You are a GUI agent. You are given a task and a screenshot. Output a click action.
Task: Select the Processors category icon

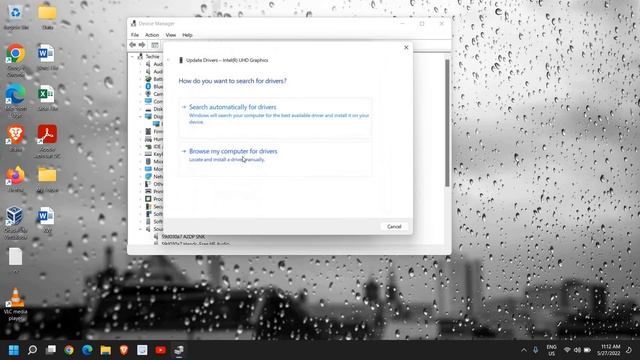point(148,199)
